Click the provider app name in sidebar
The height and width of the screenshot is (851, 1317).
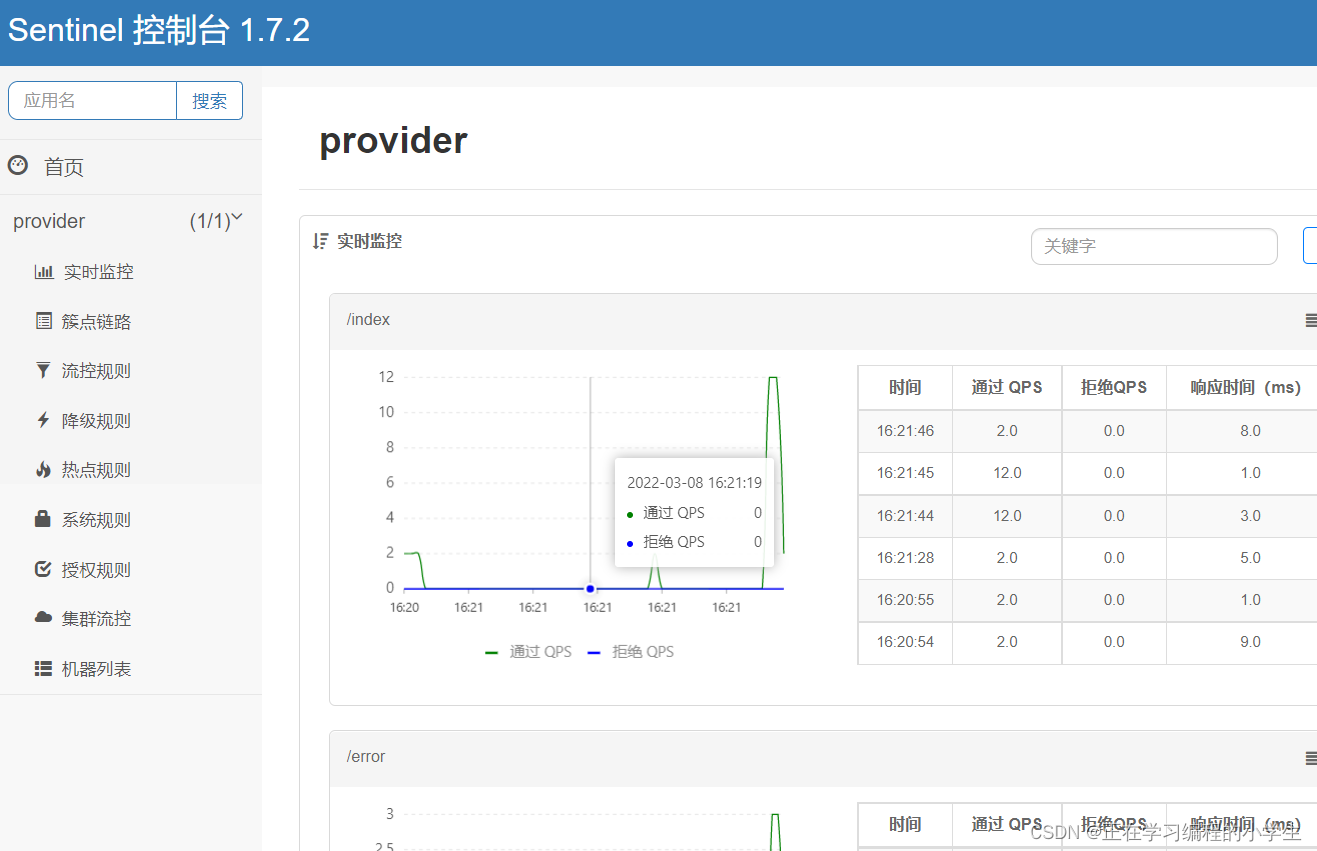pos(49,221)
